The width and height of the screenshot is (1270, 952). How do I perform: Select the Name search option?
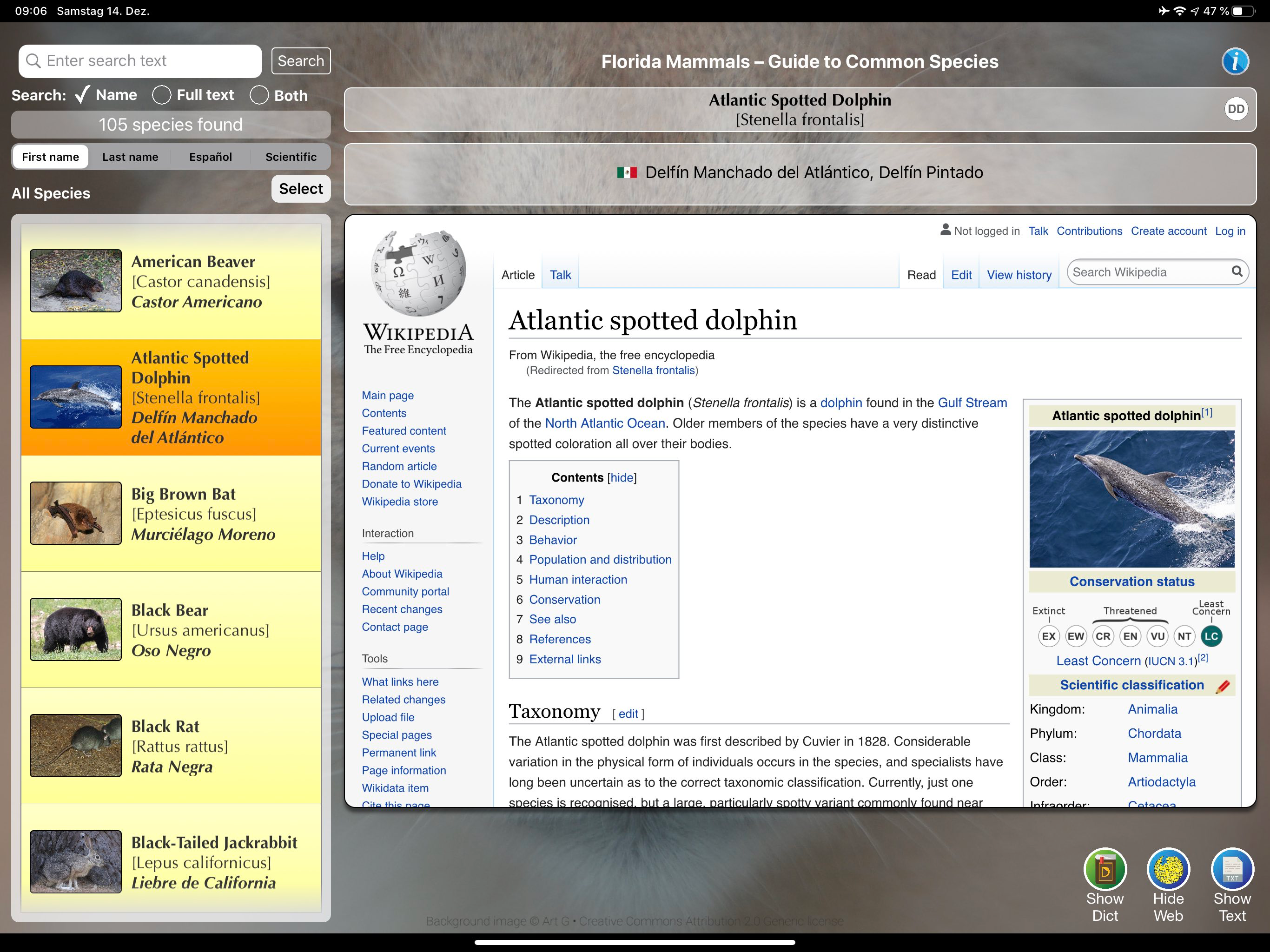tap(107, 95)
